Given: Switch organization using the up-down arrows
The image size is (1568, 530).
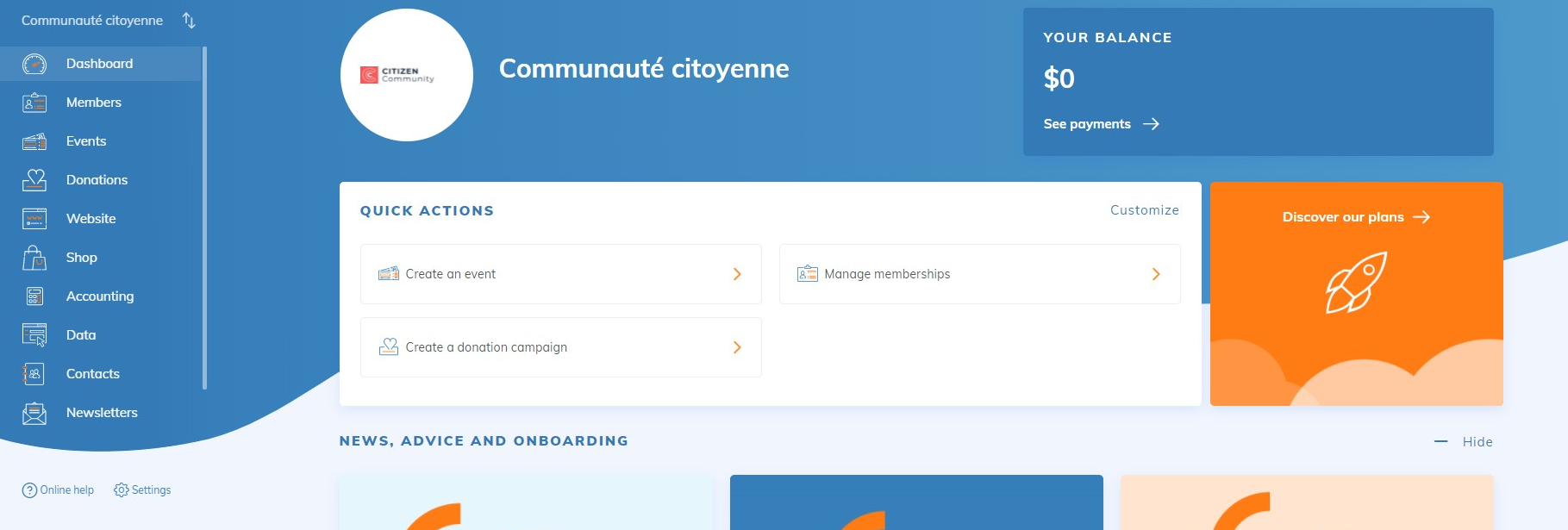Looking at the screenshot, I should coord(189,21).
